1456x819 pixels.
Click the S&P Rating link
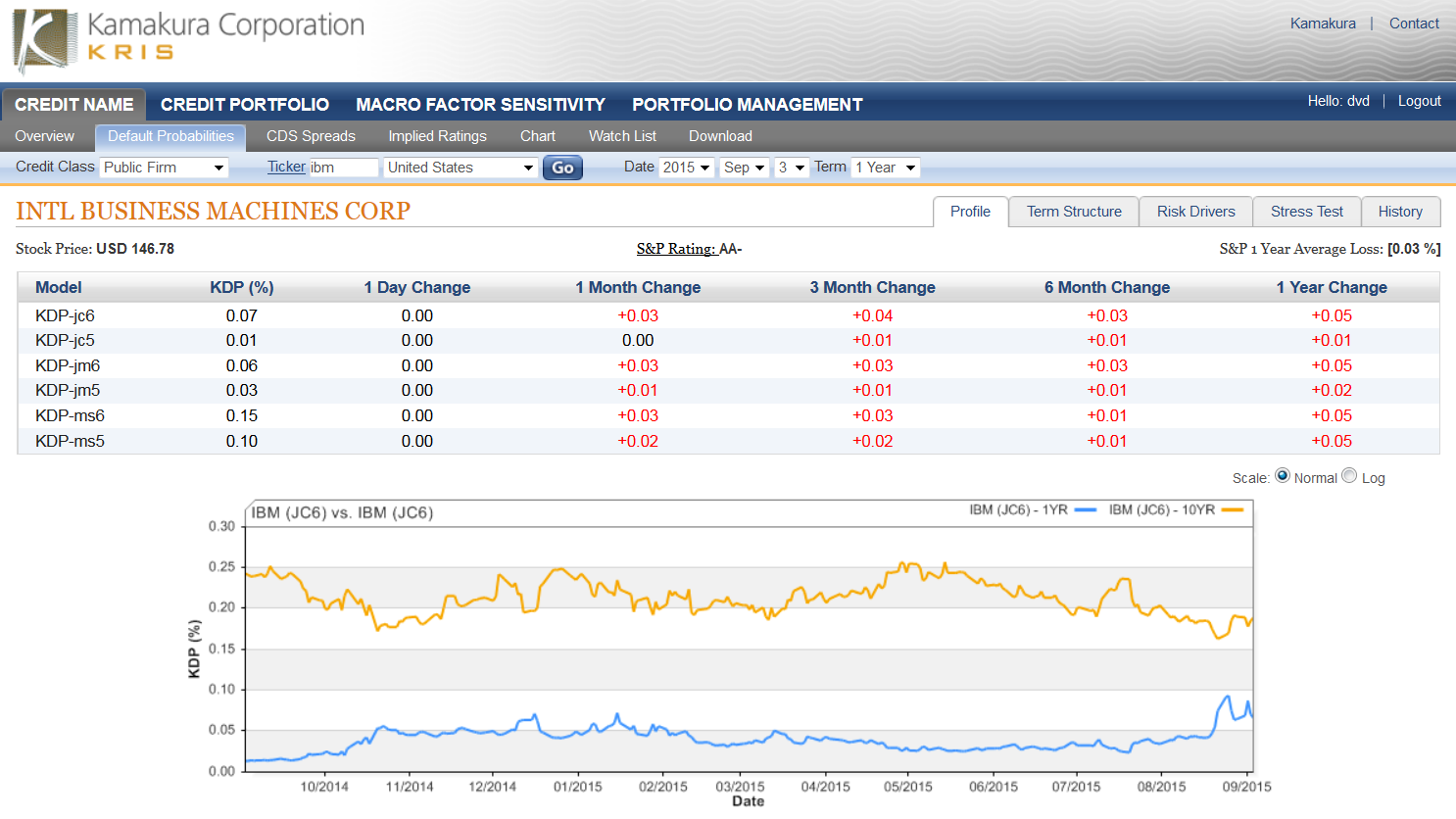675,249
